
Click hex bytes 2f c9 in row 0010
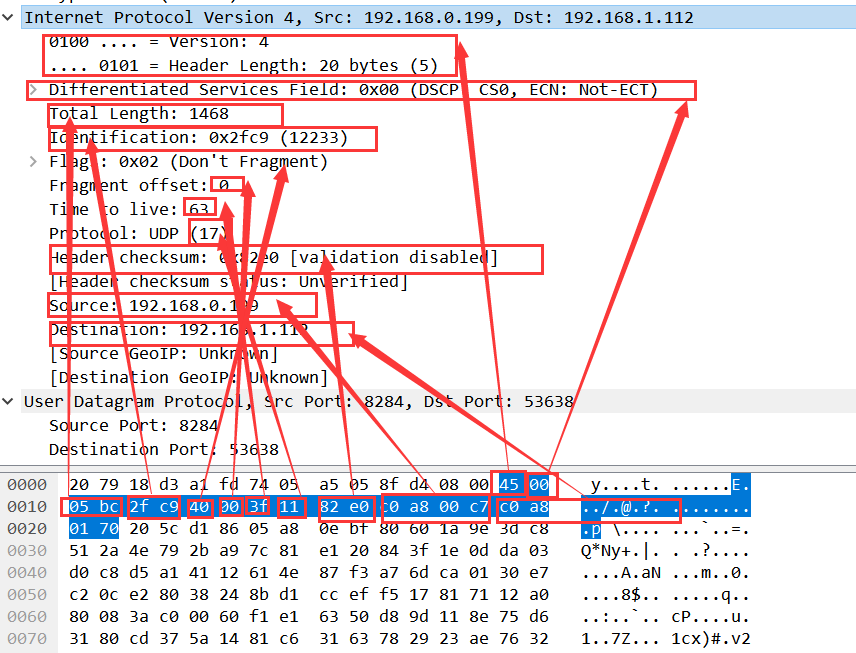coord(154,507)
